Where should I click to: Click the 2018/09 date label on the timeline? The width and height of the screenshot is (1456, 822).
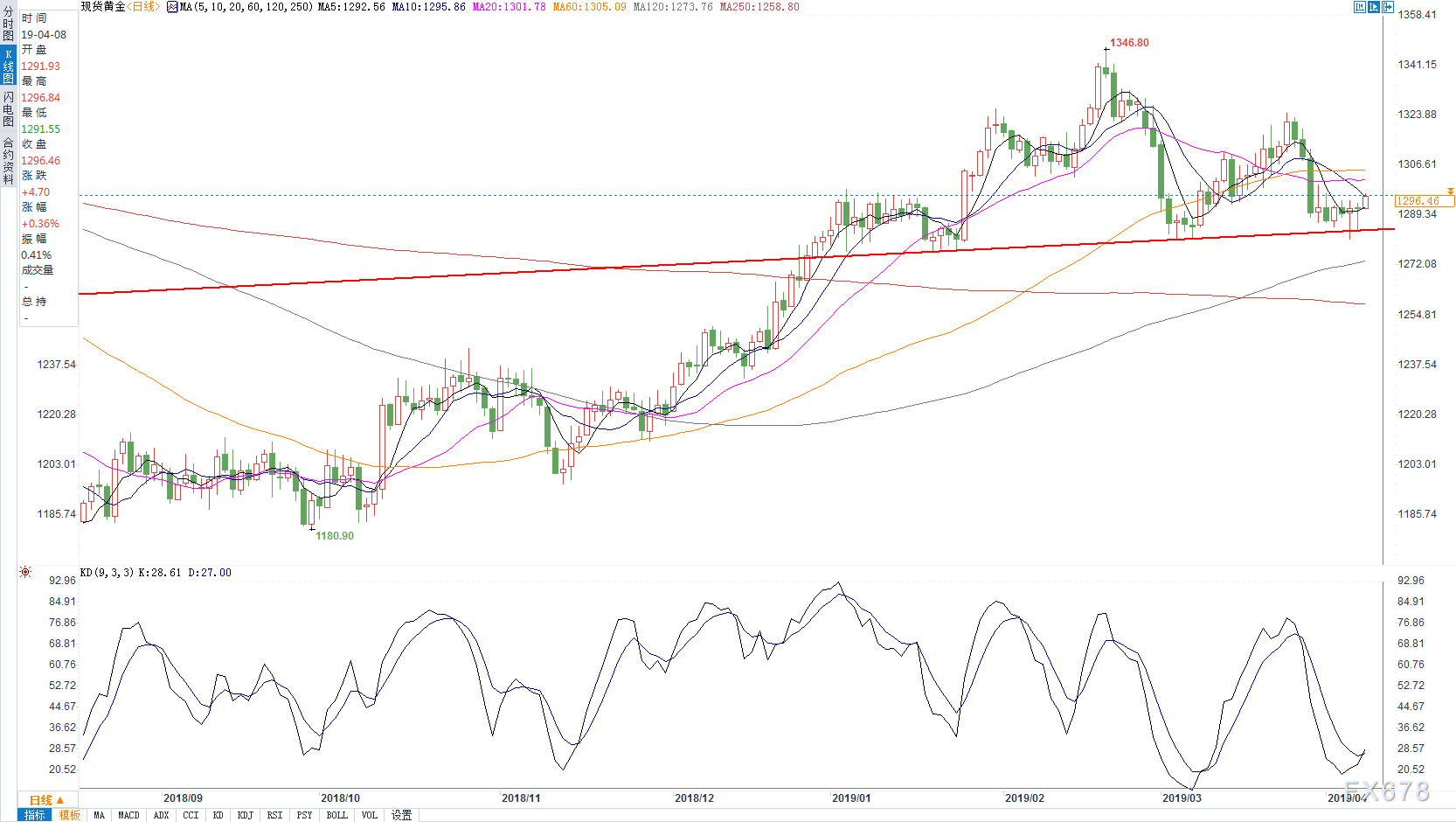point(183,798)
